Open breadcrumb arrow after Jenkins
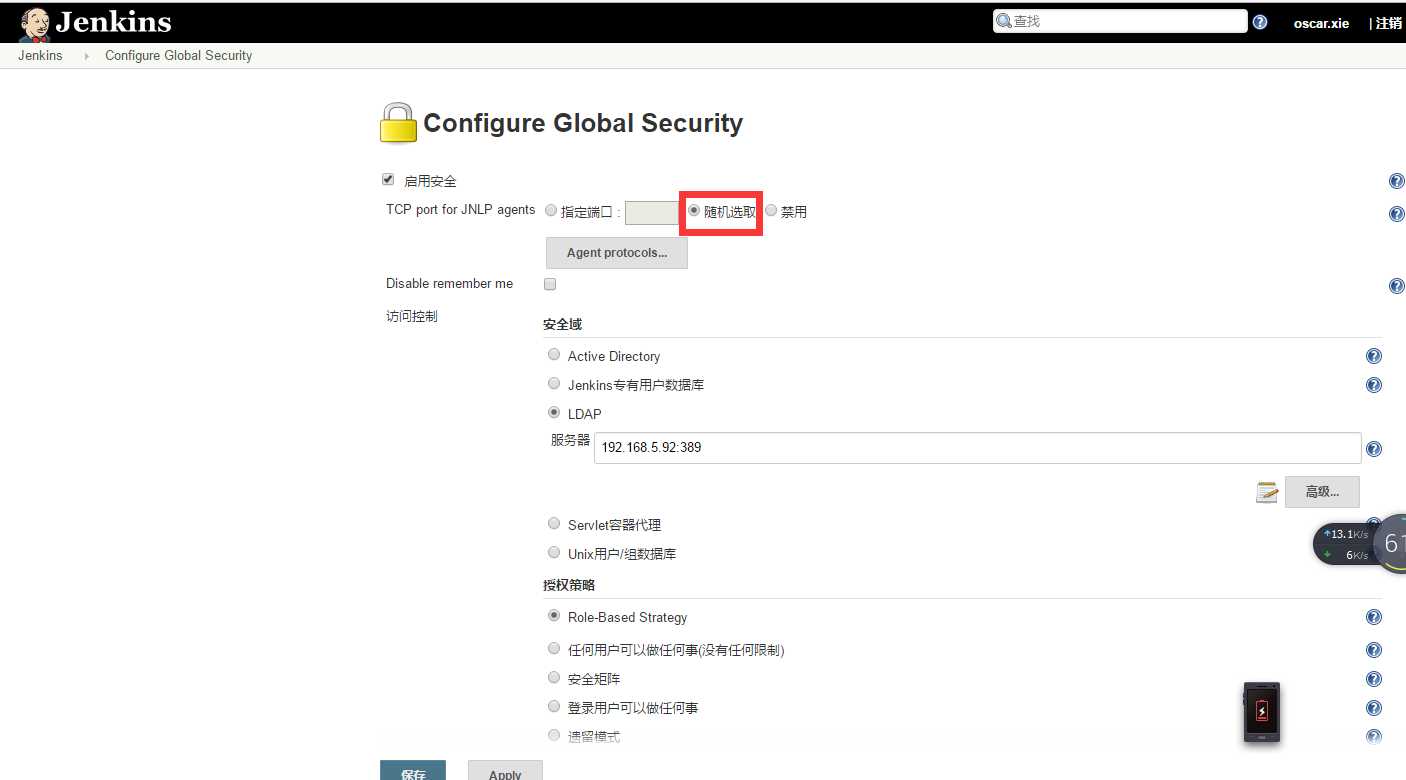The height and width of the screenshot is (780, 1406). pyautogui.click(x=87, y=56)
